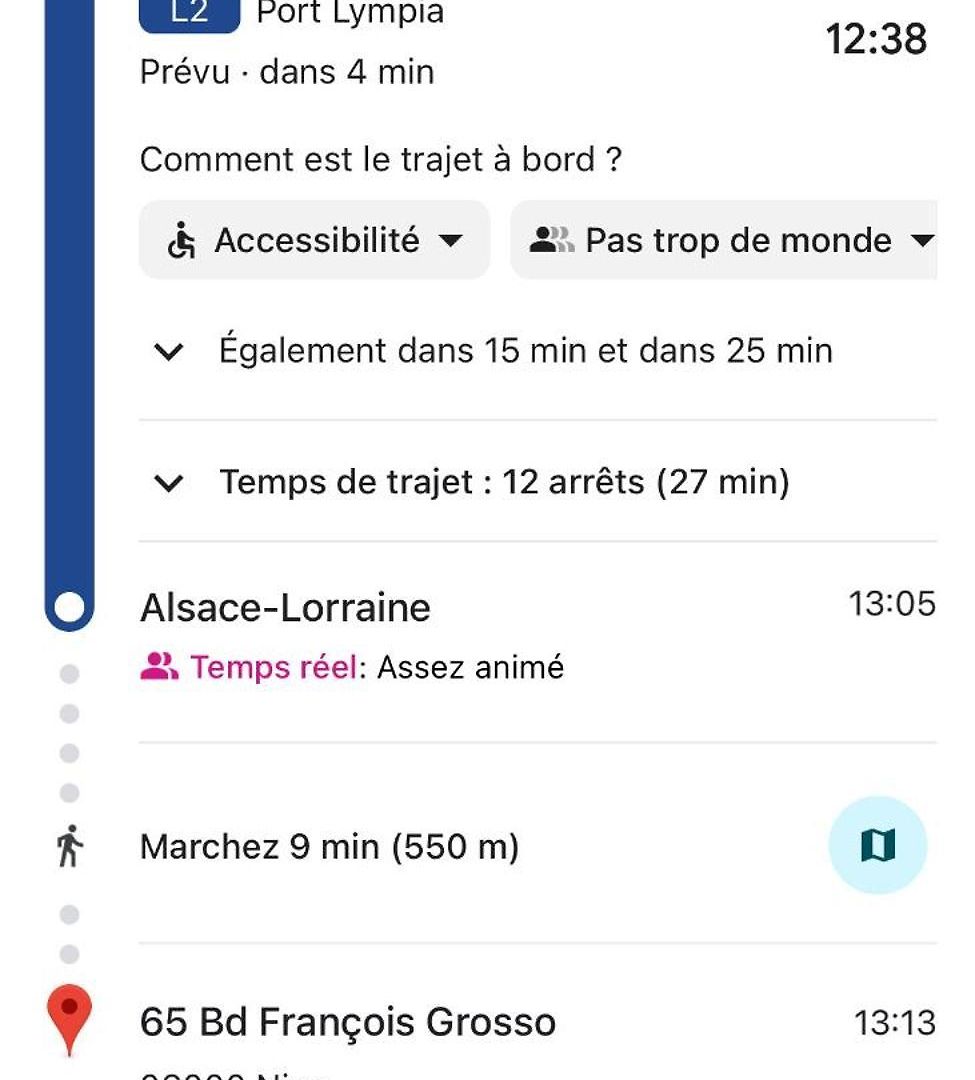
Task: Tap the Port Lympia direction label
Action: pyautogui.click(x=350, y=12)
